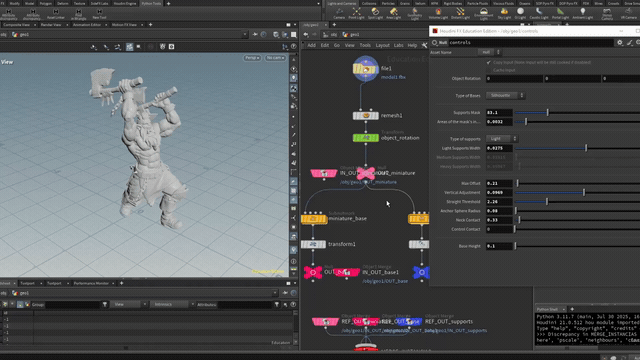Expand the spreadsheet geo1 path dropdown arrow
Image resolution: width=640 pixels, height=360 pixels.
click(x=274, y=293)
